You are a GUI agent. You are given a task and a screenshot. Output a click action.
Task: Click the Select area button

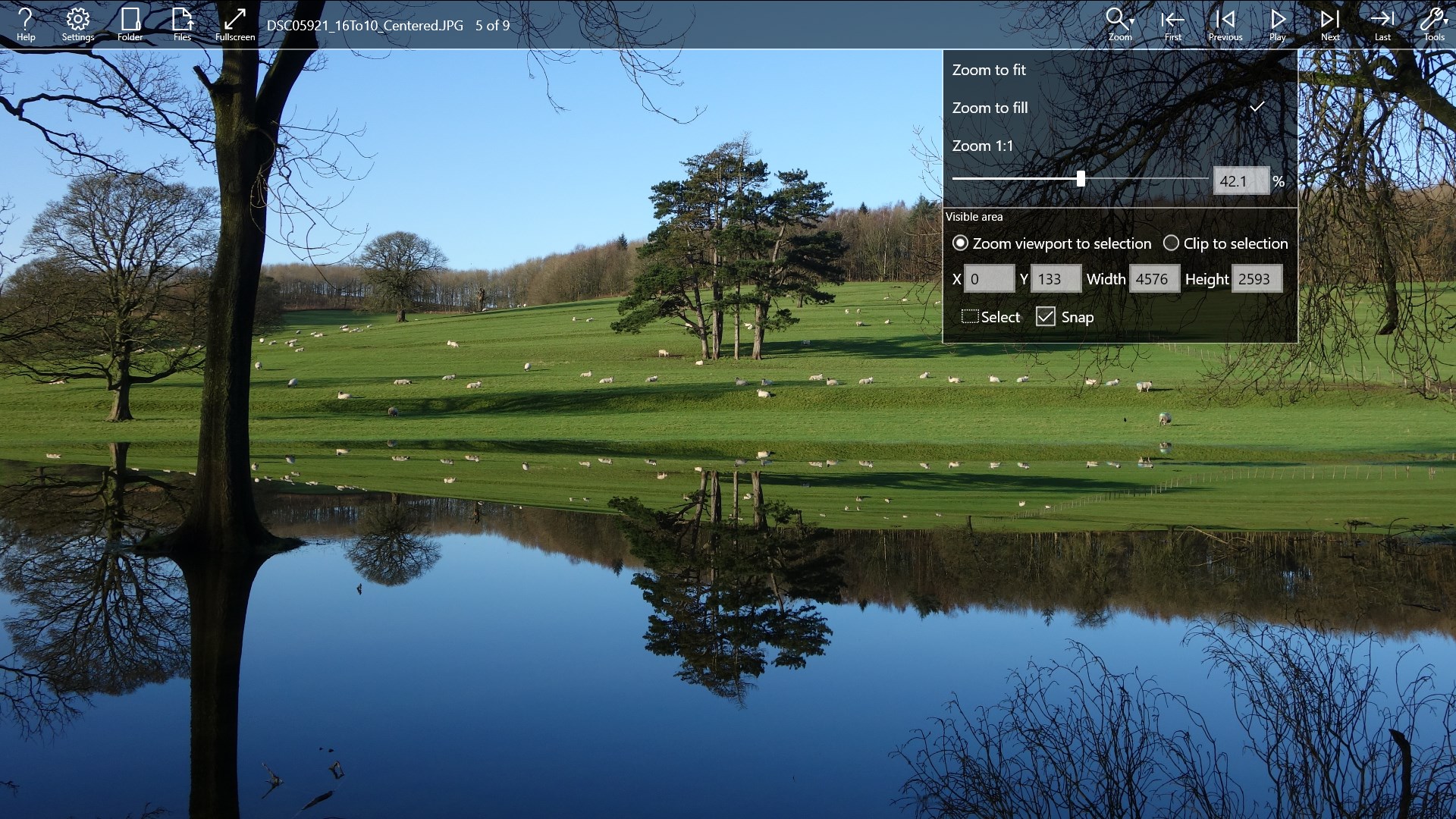click(x=990, y=317)
